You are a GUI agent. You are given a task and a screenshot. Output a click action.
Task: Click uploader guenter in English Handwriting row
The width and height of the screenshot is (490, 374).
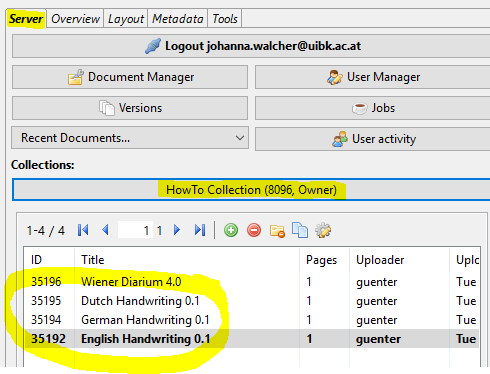[x=378, y=339]
